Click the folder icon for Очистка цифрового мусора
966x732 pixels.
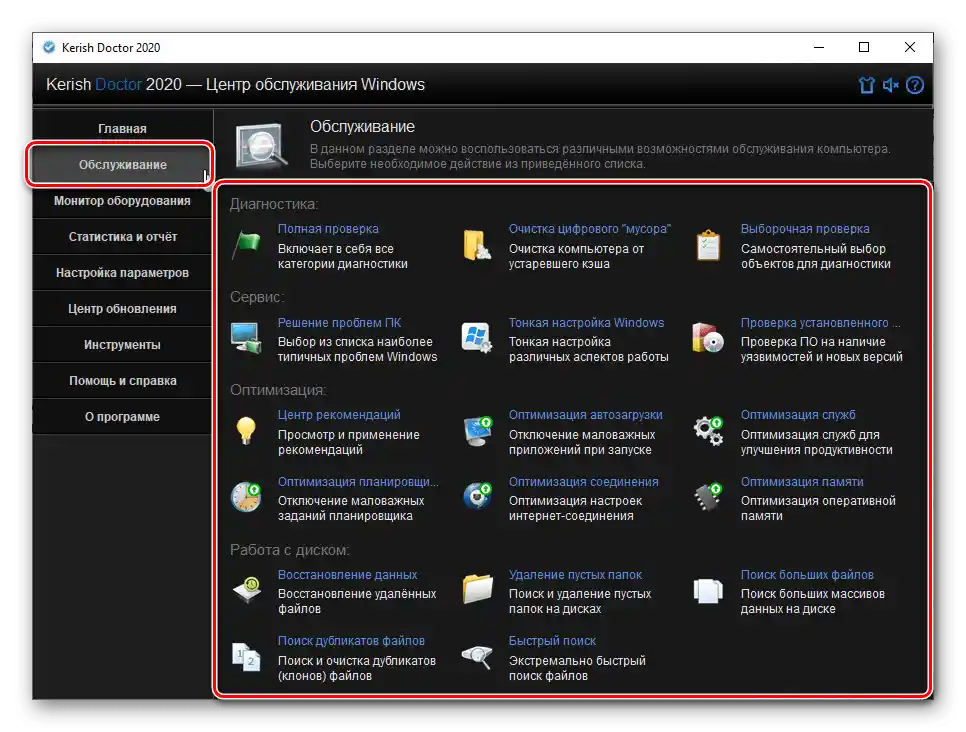[477, 246]
